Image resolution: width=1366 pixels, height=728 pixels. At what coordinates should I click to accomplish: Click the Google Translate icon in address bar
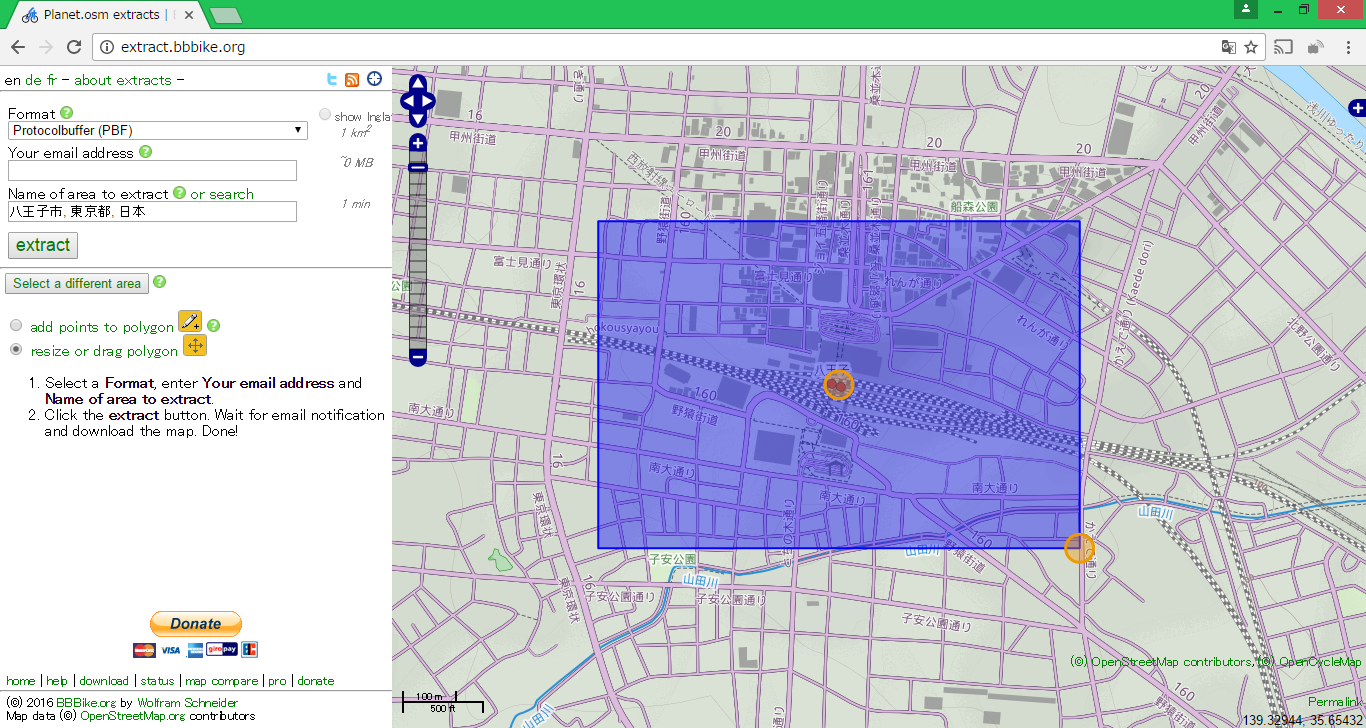[x=1228, y=46]
